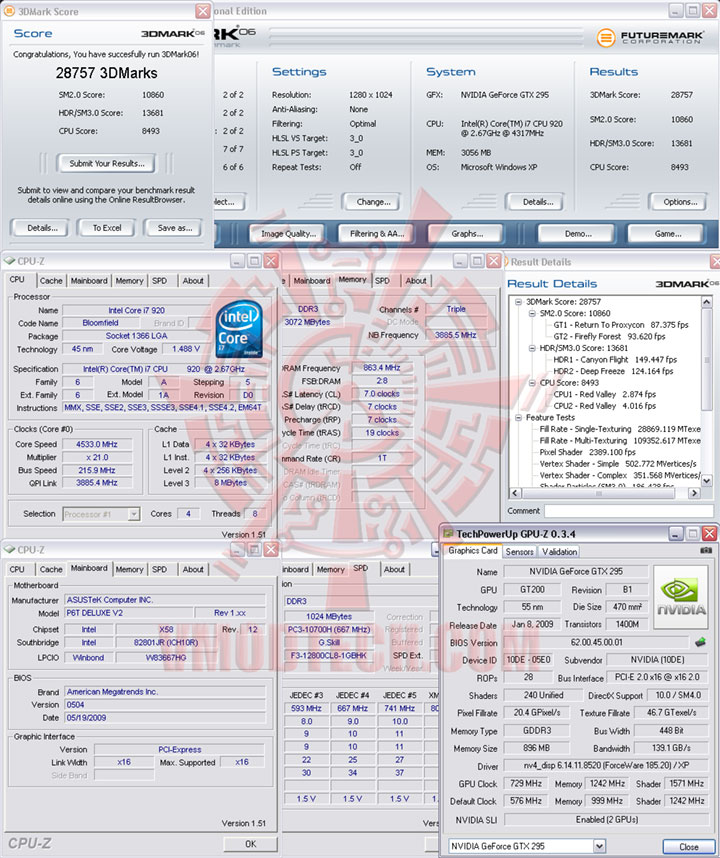
Task: Collapse the SM2.0 Score: 10860 node
Action: coord(532,313)
